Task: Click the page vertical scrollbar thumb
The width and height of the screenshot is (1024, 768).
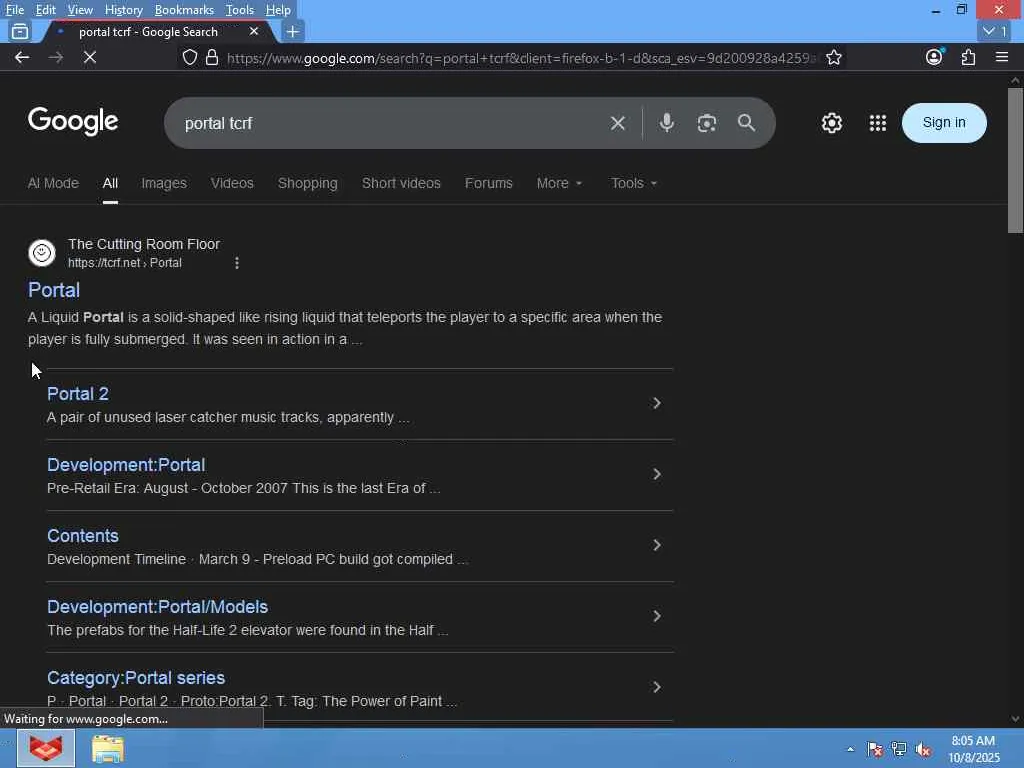Action: coord(1015,160)
